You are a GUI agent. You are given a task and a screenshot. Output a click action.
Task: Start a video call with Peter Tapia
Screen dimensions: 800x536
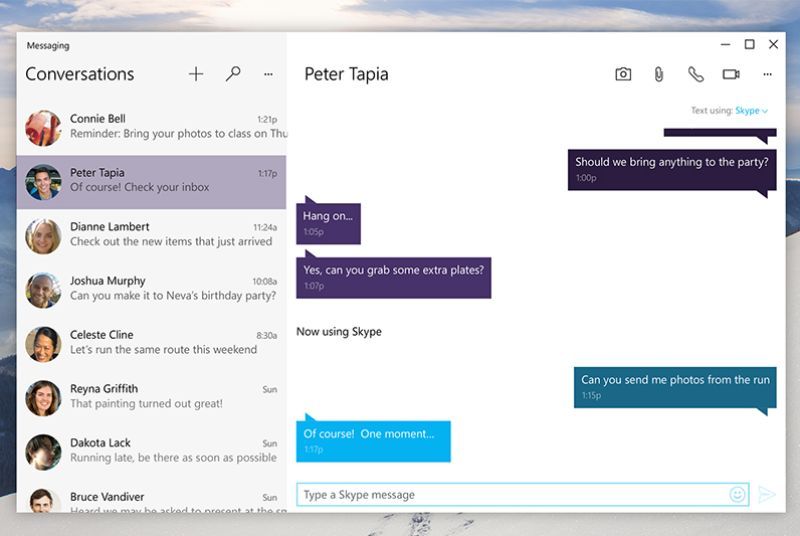pyautogui.click(x=731, y=74)
